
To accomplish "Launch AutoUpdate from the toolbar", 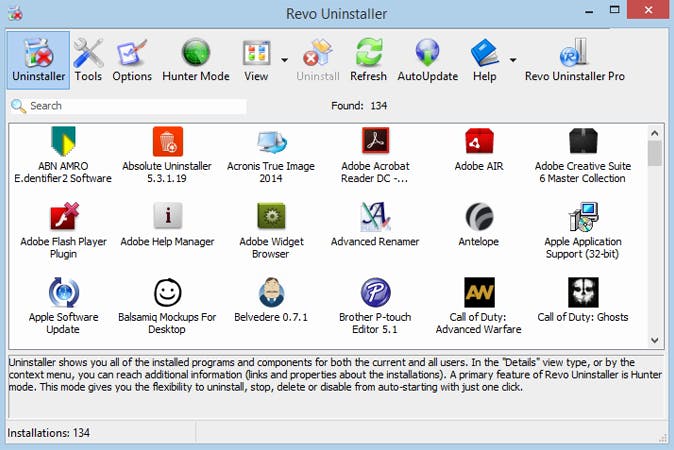I will (427, 60).
